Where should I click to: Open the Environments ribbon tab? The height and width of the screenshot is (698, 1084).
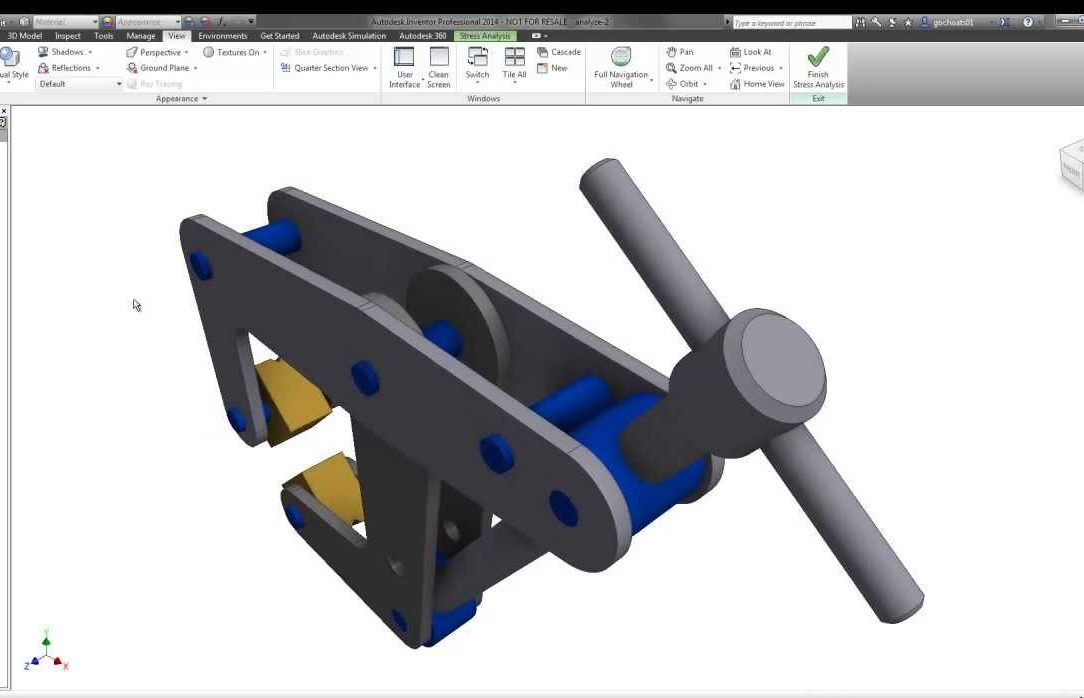click(x=222, y=36)
